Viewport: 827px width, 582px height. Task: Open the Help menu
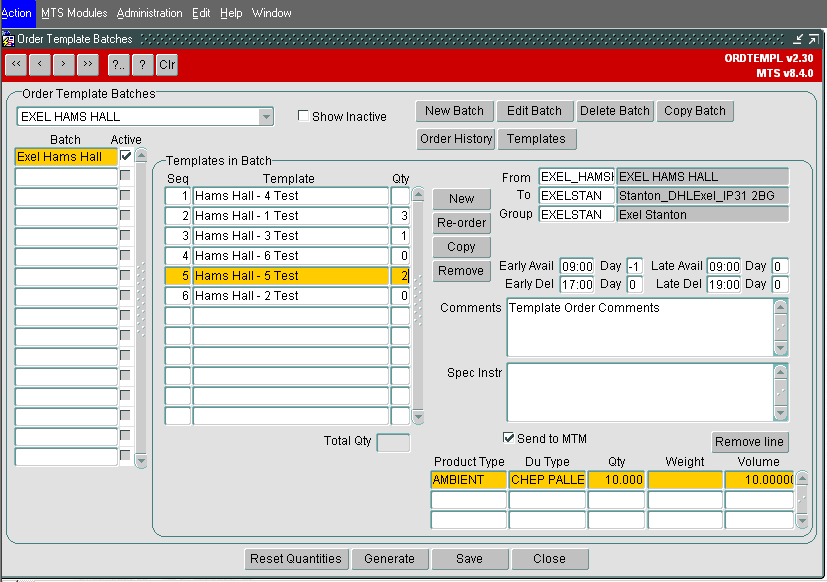coord(231,13)
